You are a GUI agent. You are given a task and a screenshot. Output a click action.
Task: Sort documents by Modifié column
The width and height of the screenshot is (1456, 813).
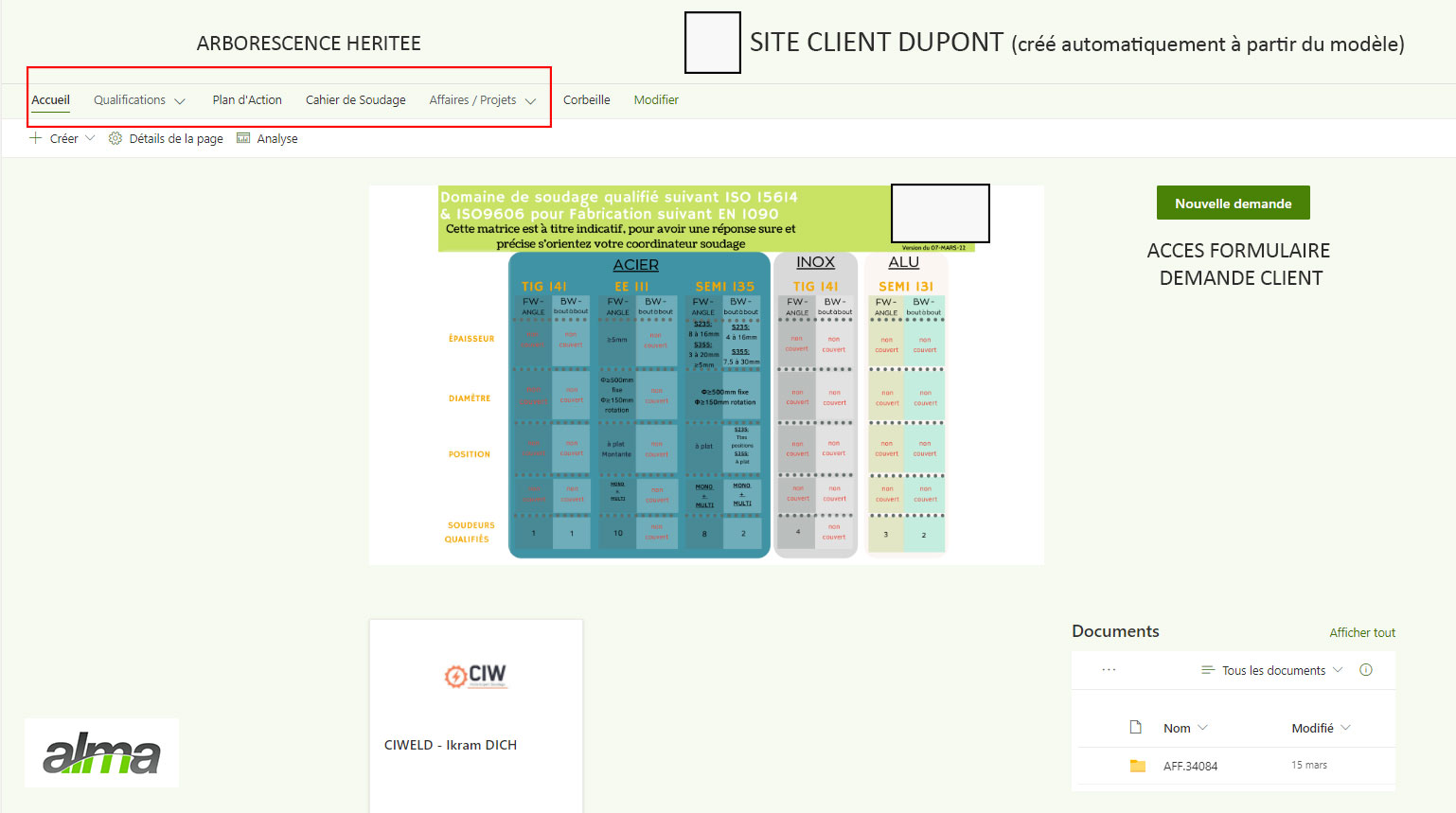(x=1312, y=728)
